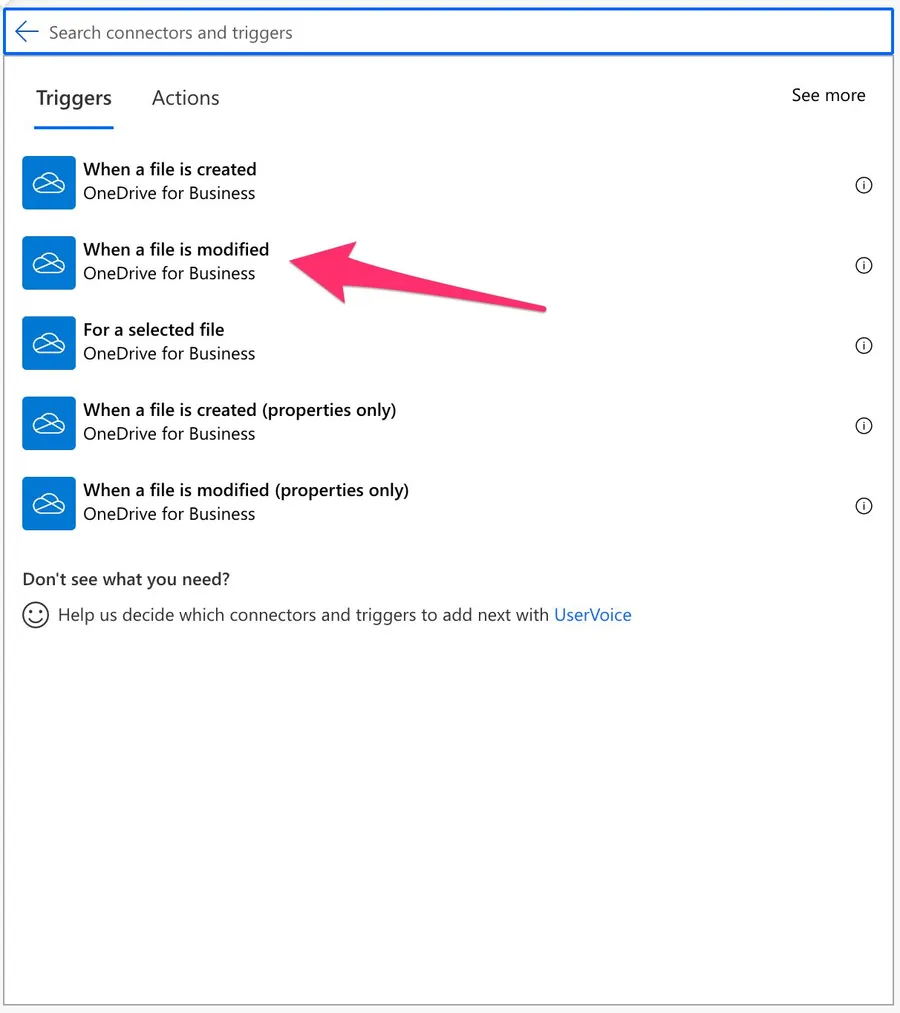Switch to the Triggers tab
Screen dimensions: 900x1013
pyautogui.click(x=74, y=98)
